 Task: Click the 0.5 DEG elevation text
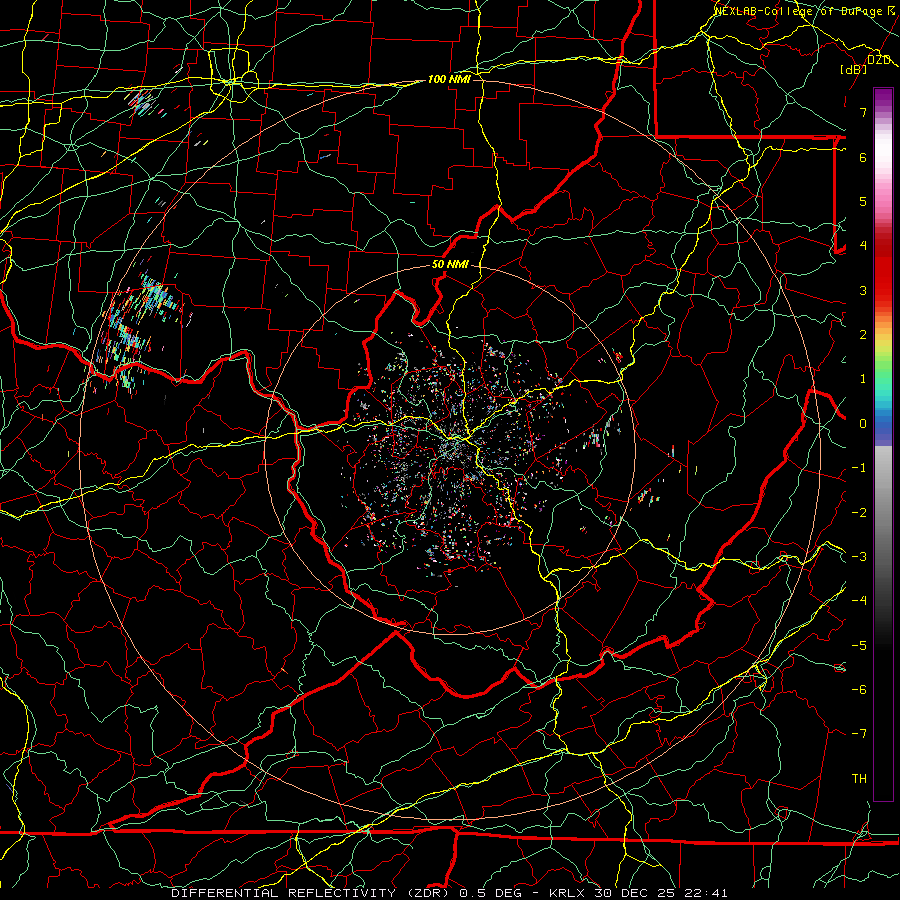[x=491, y=893]
